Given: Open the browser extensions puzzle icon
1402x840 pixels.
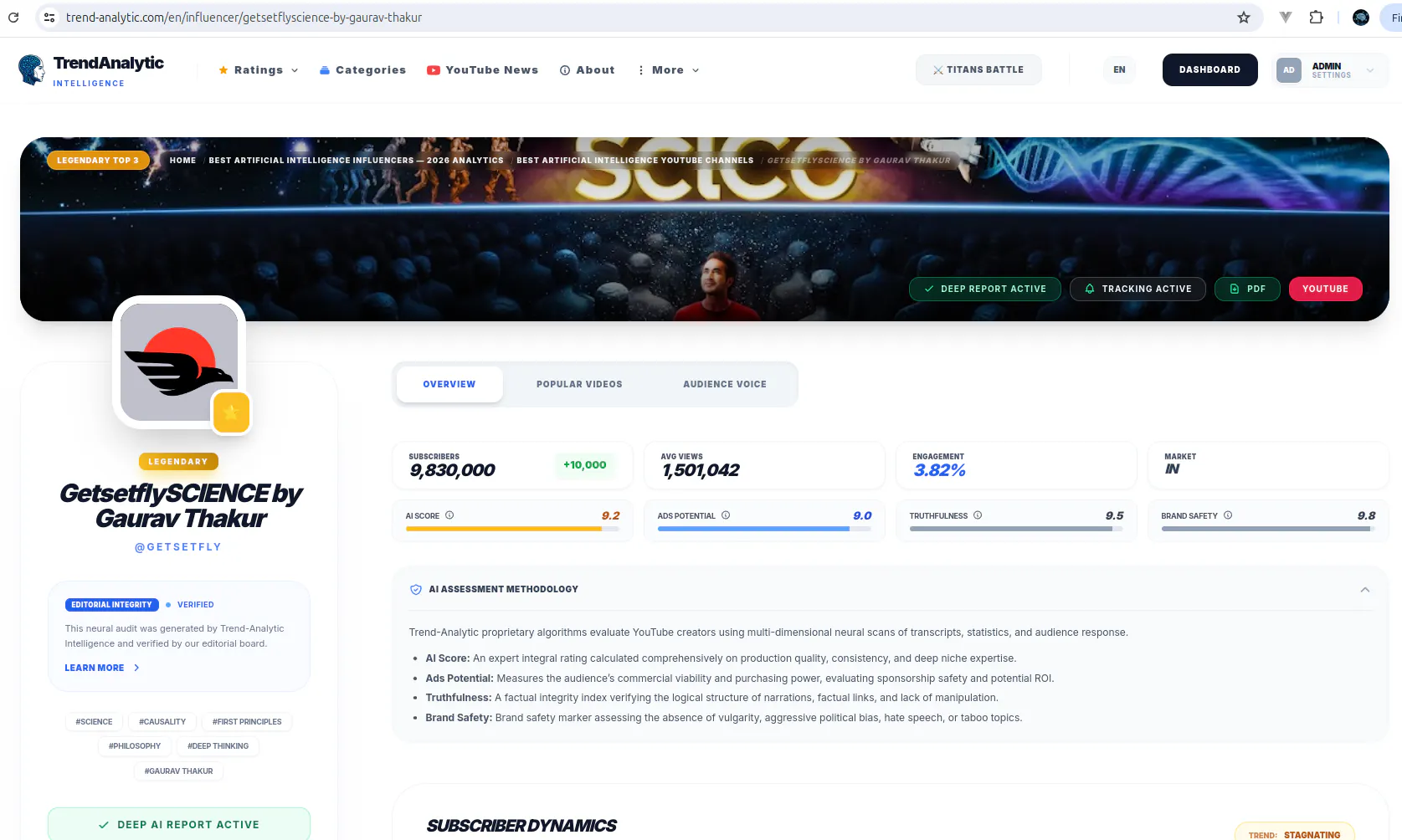Looking at the screenshot, I should tap(1316, 17).
